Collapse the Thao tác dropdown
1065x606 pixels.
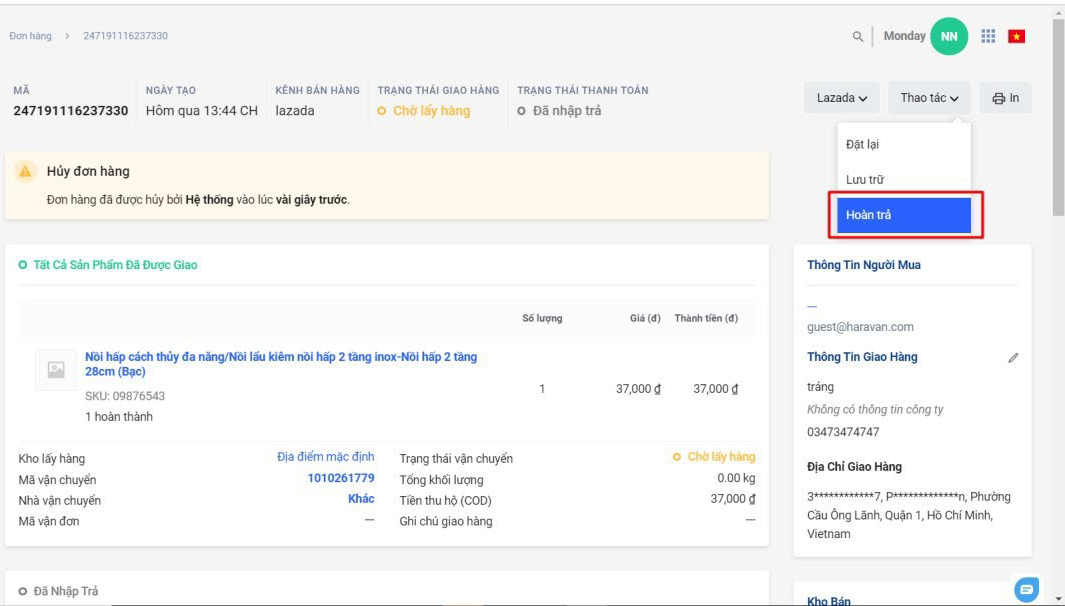pyautogui.click(x=929, y=98)
